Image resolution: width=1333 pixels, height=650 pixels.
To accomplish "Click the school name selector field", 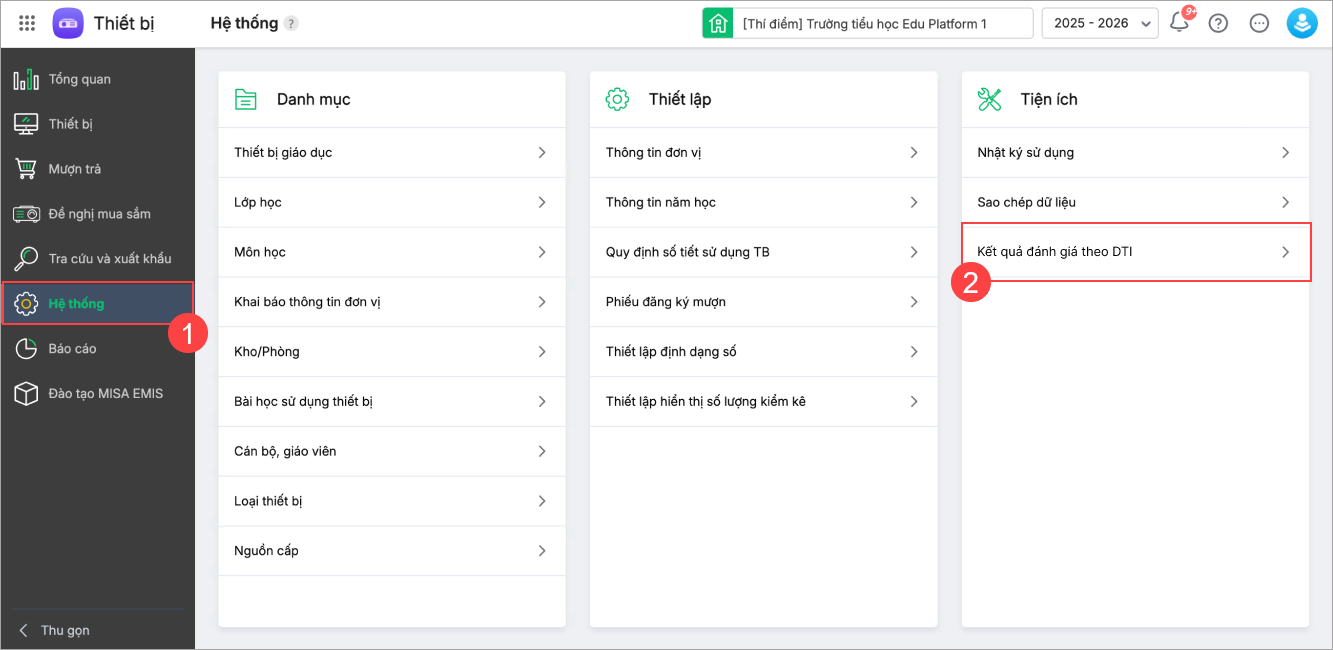I will point(884,23).
